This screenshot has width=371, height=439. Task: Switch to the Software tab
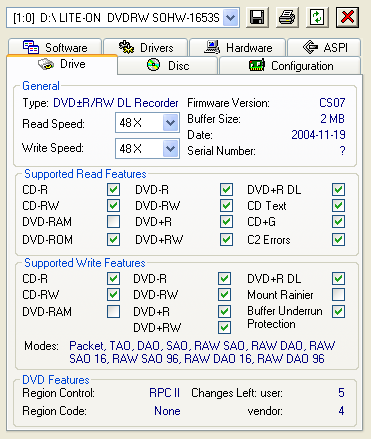(x=55, y=48)
